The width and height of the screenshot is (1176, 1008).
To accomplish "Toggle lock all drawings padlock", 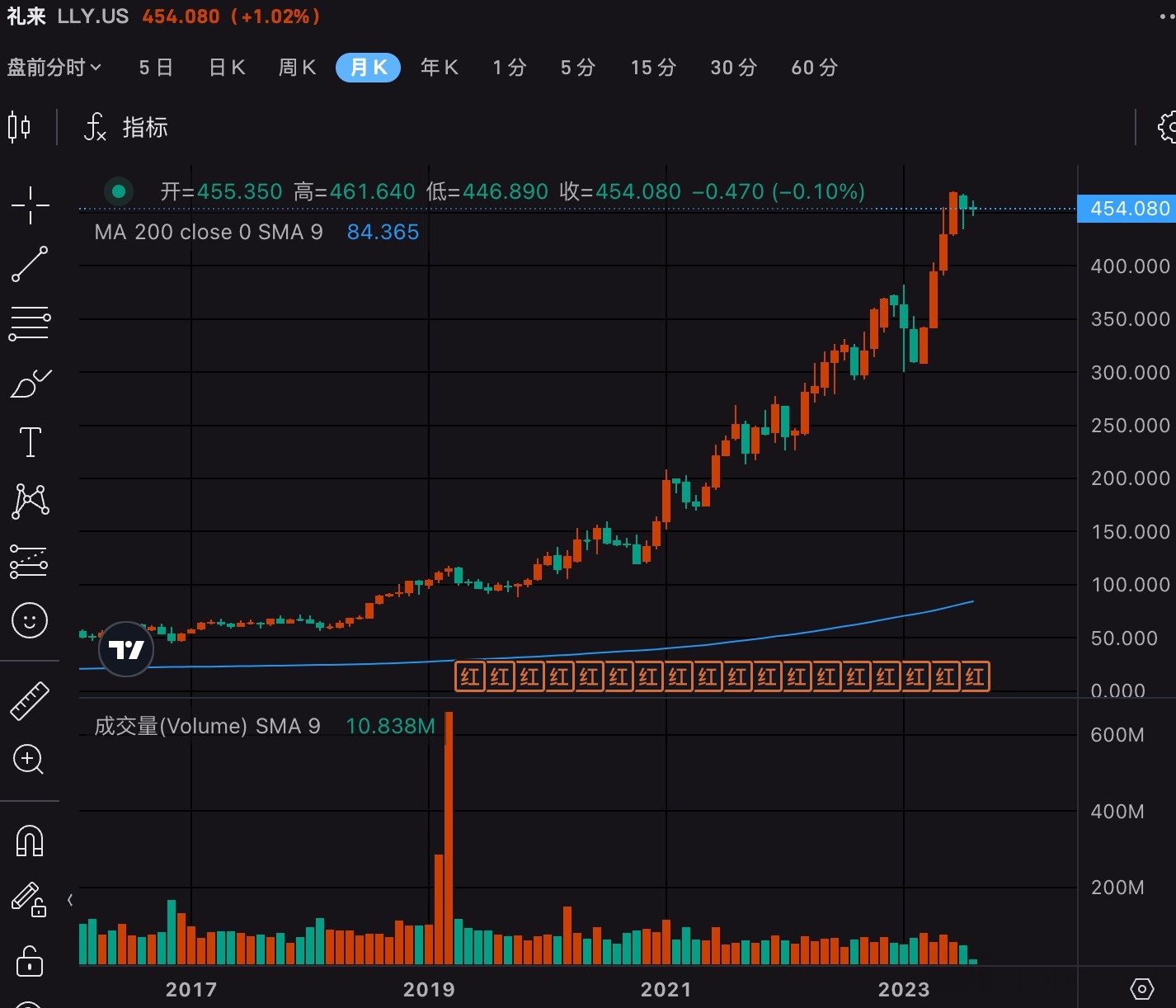I will click(x=30, y=960).
